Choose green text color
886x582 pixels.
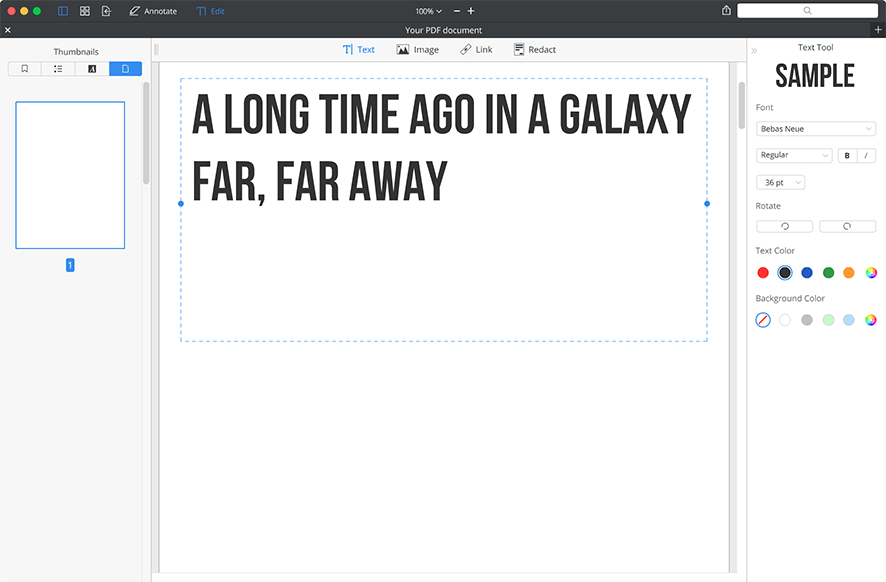(828, 273)
